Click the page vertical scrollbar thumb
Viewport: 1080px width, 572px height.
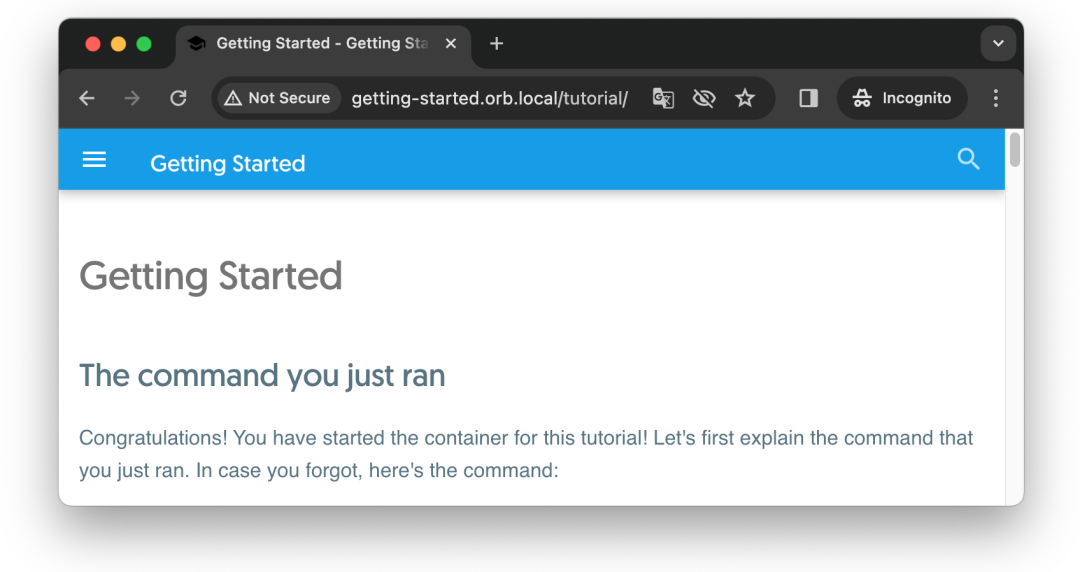pyautogui.click(x=1014, y=150)
